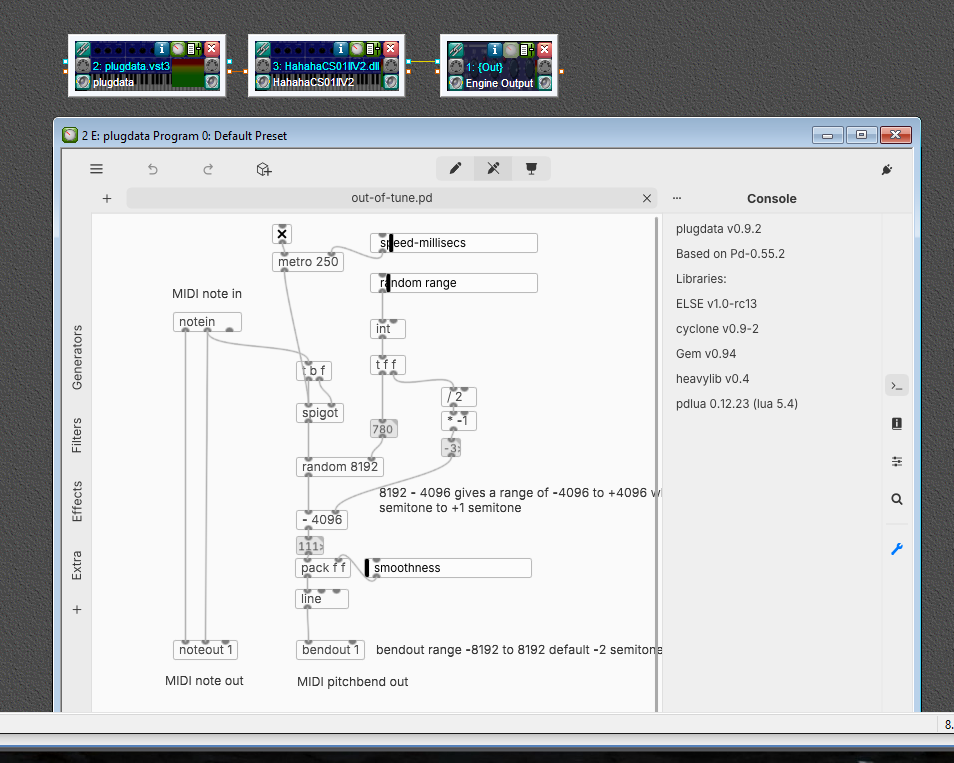This screenshot has width=954, height=763.
Task: Close the out-of-tune.pd tab
Action: coord(646,198)
